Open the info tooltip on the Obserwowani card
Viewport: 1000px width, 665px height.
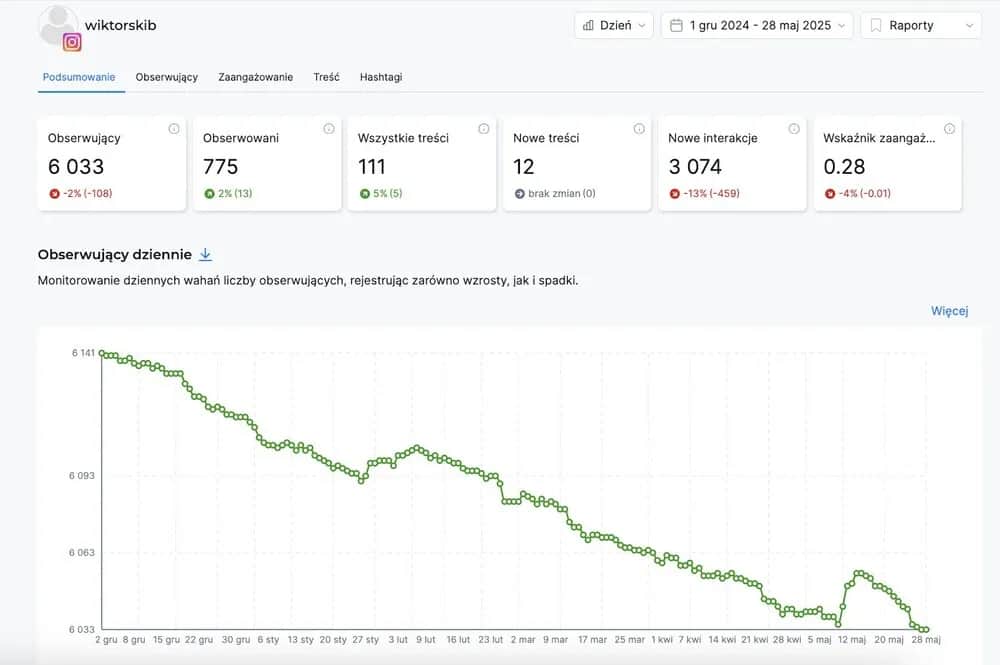(329, 128)
